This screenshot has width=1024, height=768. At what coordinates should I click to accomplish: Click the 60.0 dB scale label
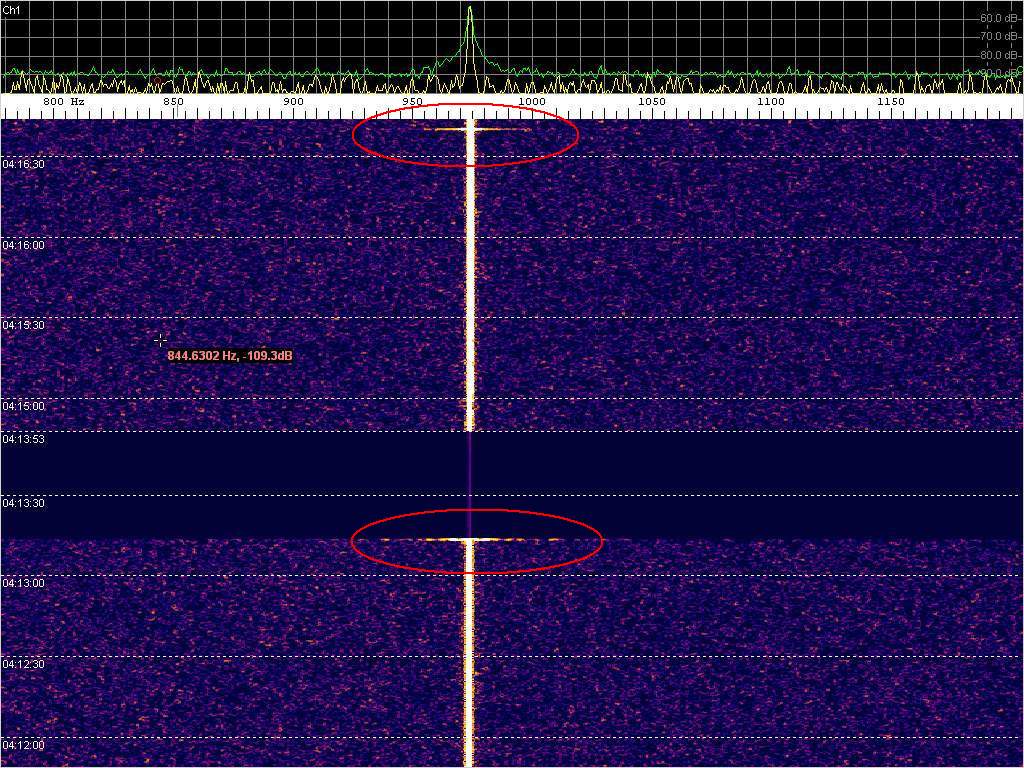[998, 18]
